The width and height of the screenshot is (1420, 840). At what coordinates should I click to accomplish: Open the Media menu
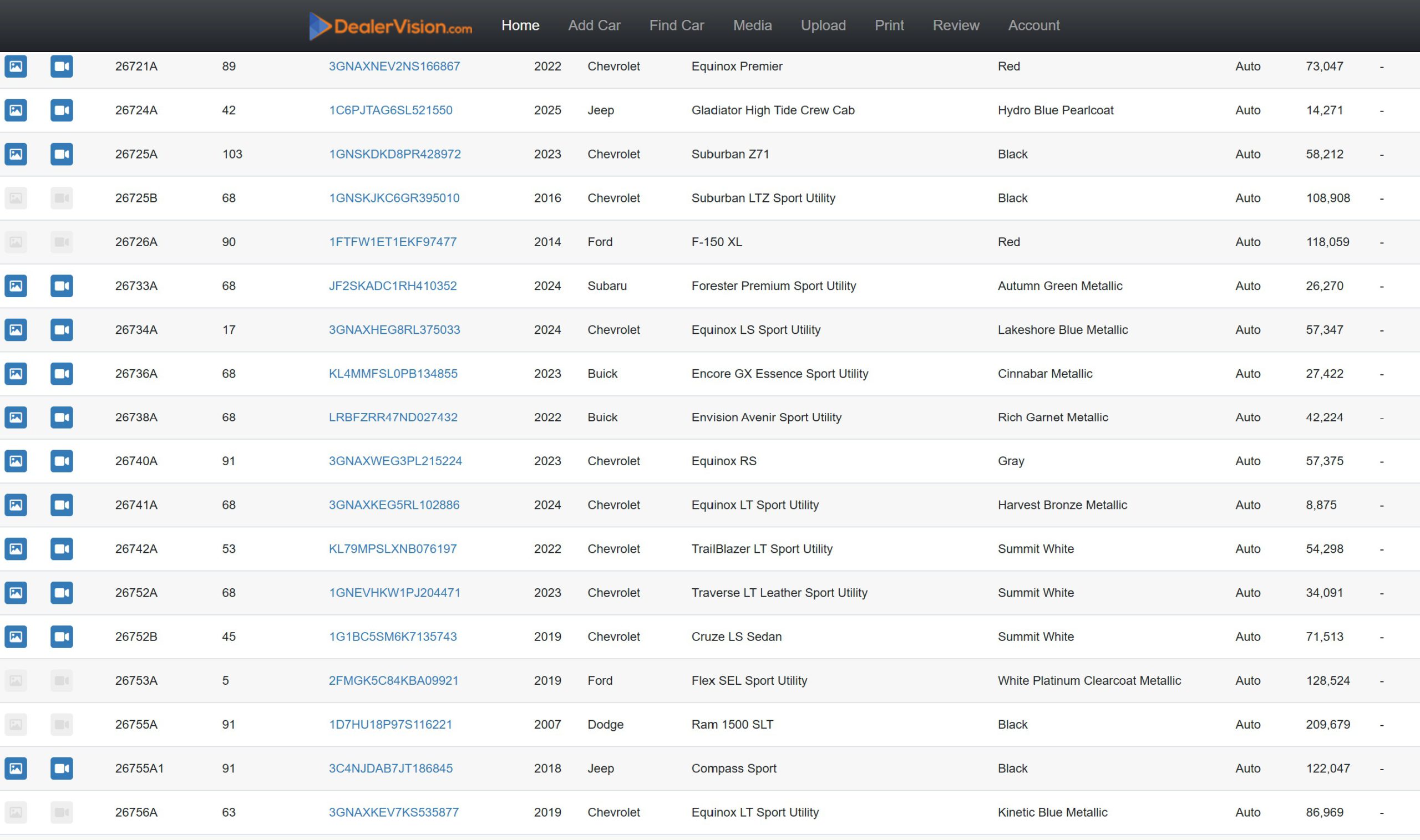coord(753,26)
